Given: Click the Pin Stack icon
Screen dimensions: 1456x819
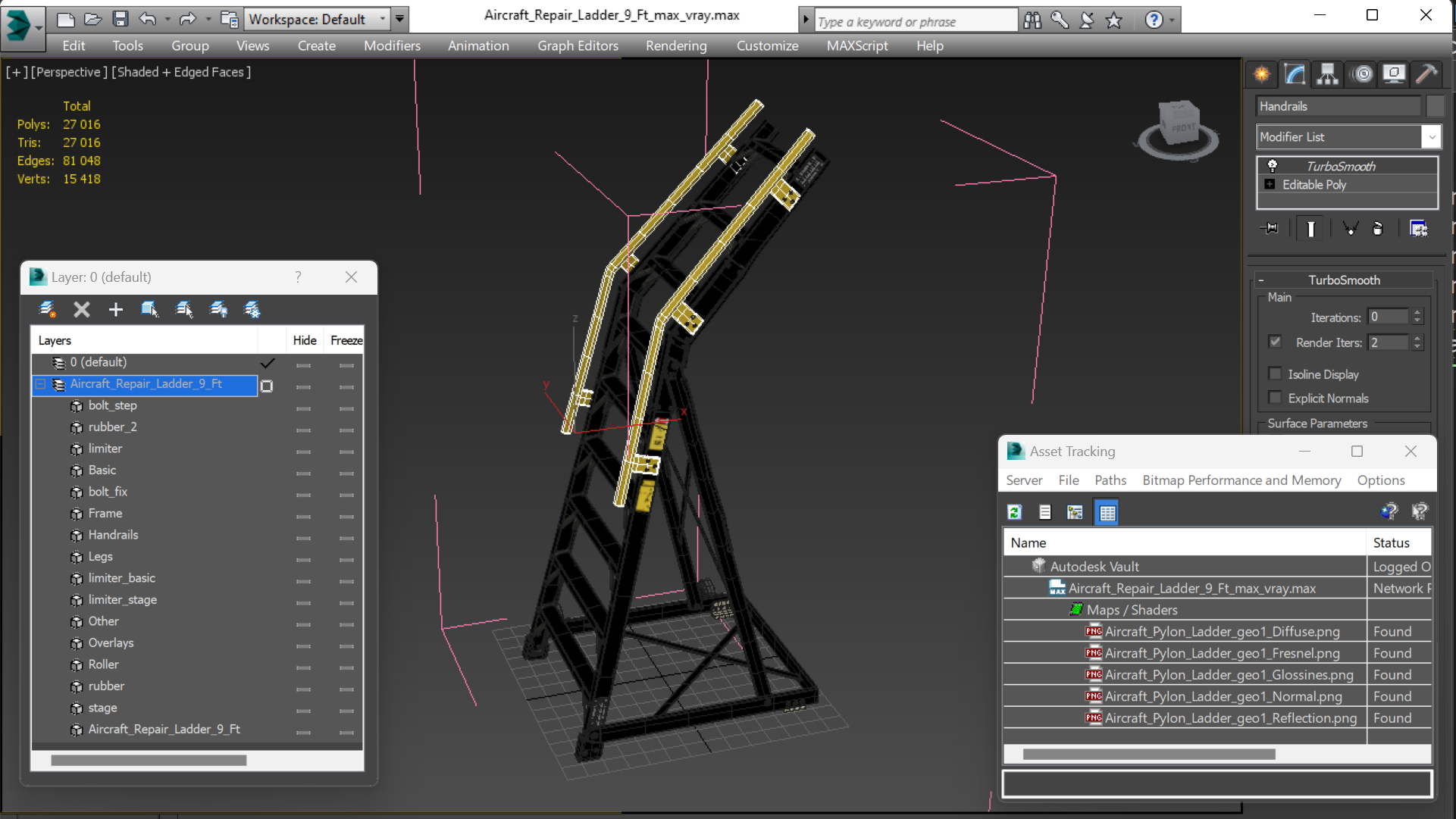Looking at the screenshot, I should pyautogui.click(x=1270, y=228).
